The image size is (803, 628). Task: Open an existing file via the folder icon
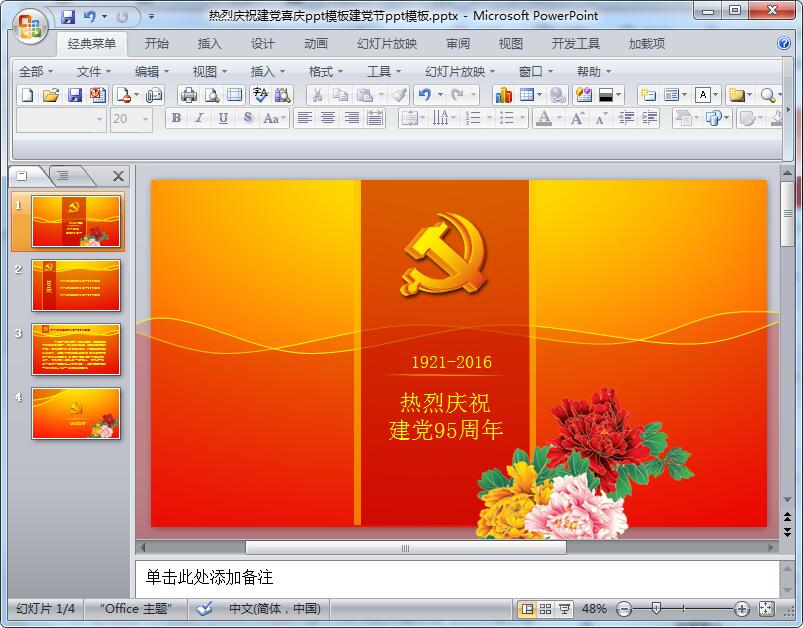pos(51,95)
